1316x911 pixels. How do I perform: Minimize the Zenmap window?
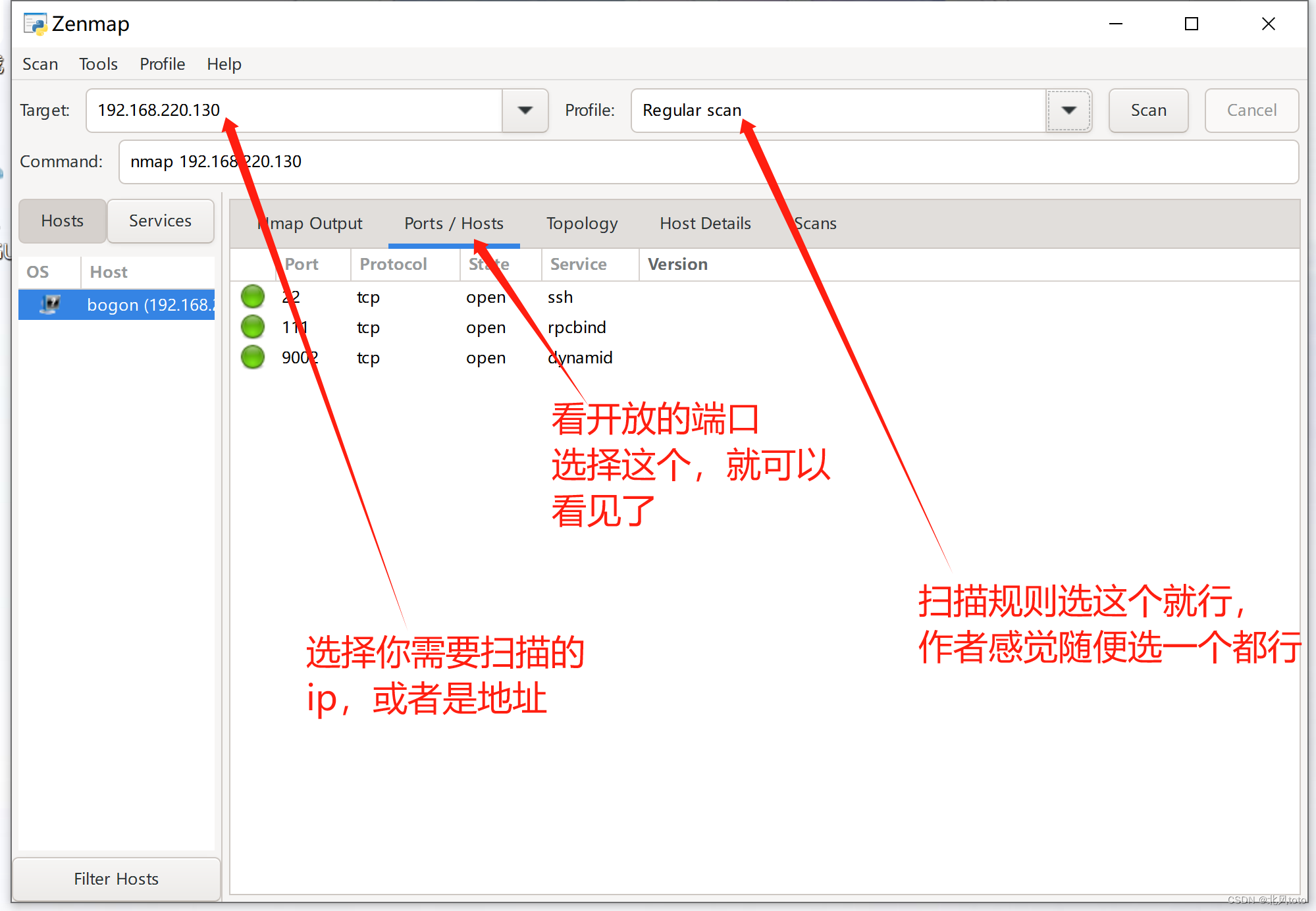1115,24
